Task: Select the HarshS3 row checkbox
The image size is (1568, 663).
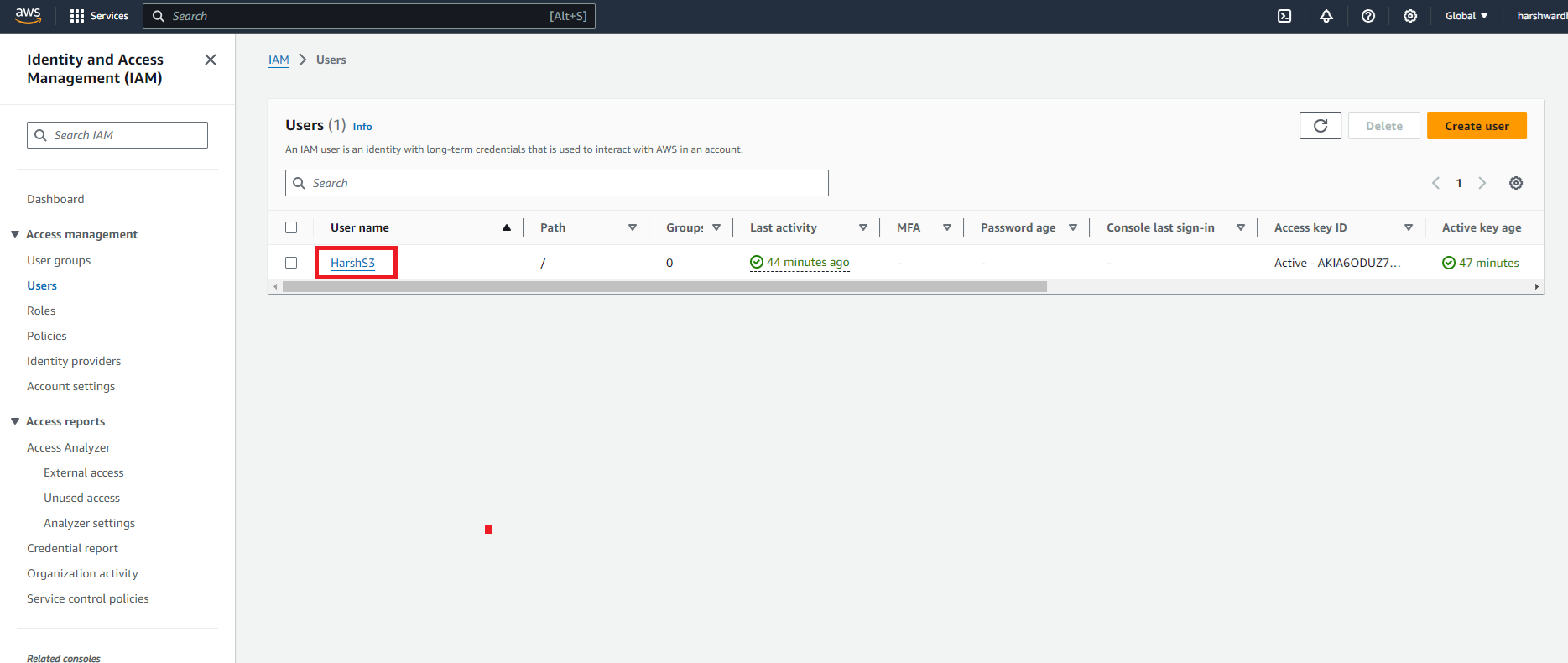Action: coord(291,263)
